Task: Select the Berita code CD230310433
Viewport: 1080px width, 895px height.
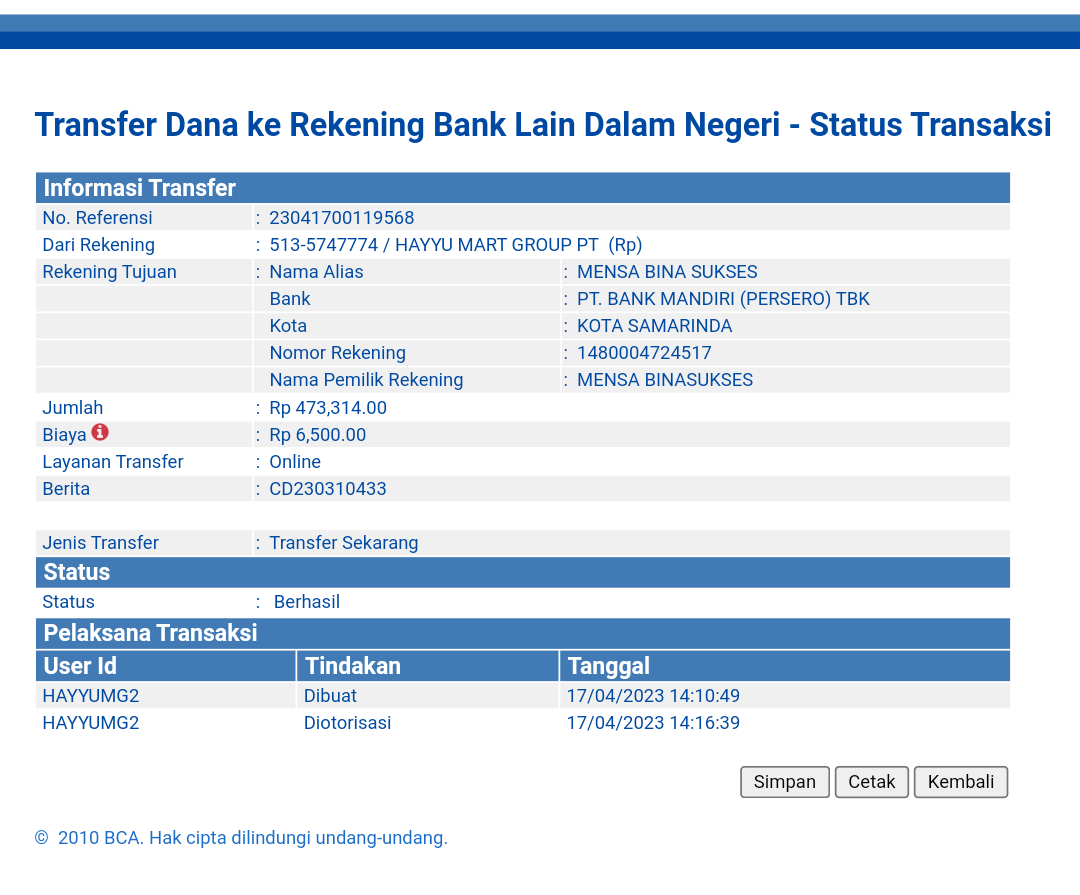Action: pos(327,489)
